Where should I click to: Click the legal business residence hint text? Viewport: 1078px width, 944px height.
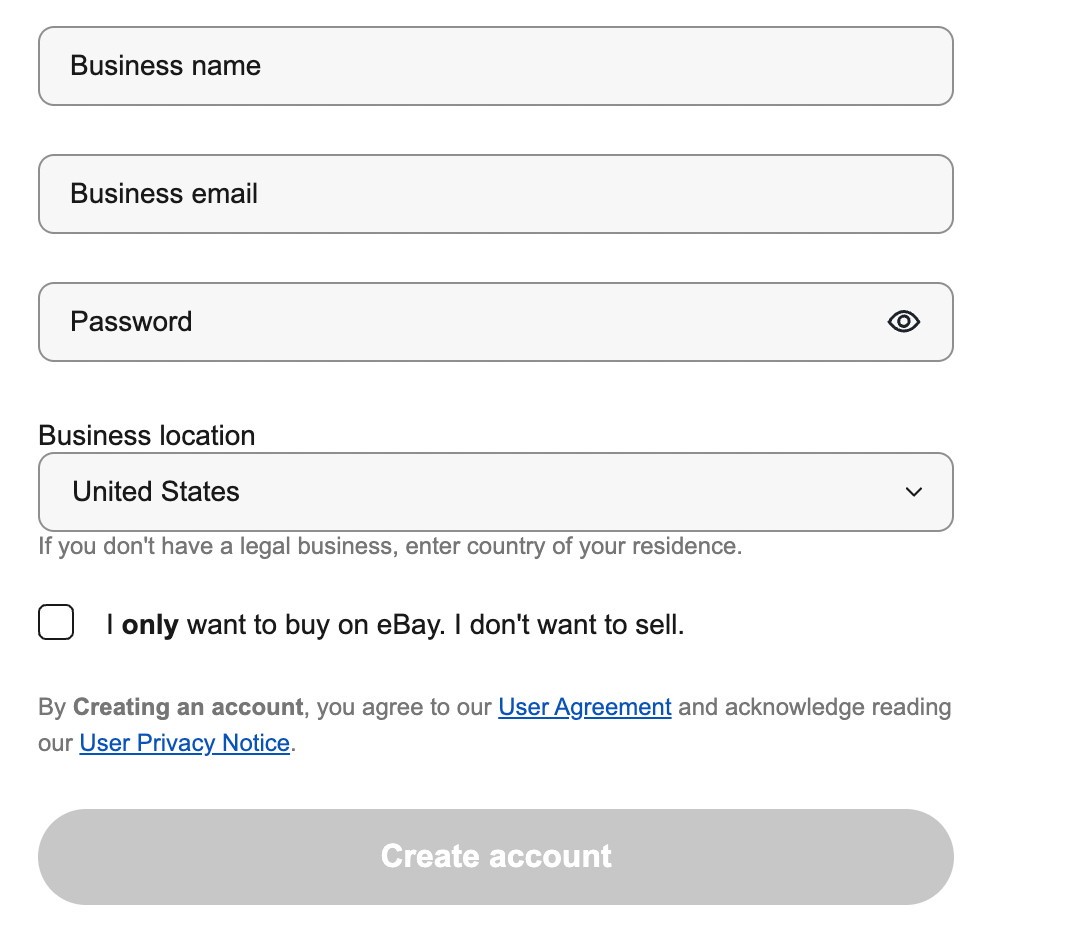390,546
